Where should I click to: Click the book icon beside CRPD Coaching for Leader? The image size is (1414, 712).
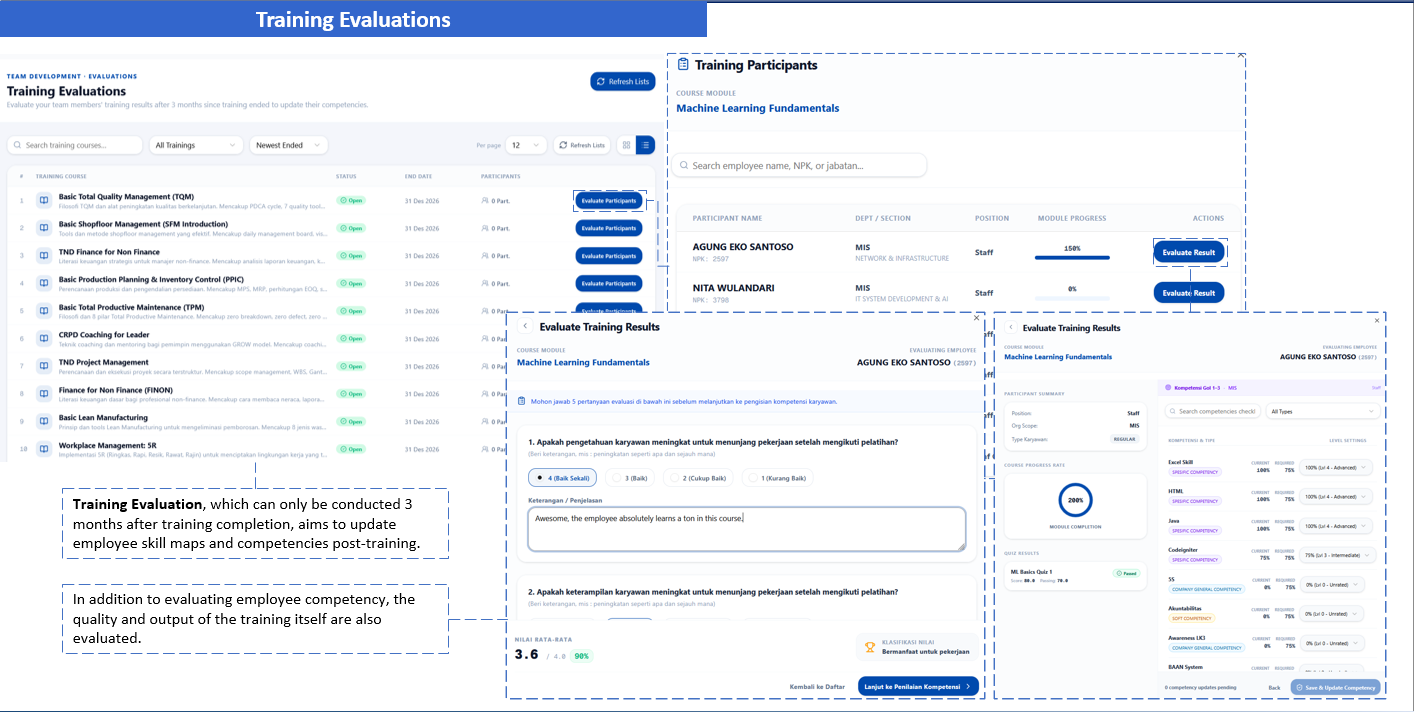pyautogui.click(x=44, y=339)
